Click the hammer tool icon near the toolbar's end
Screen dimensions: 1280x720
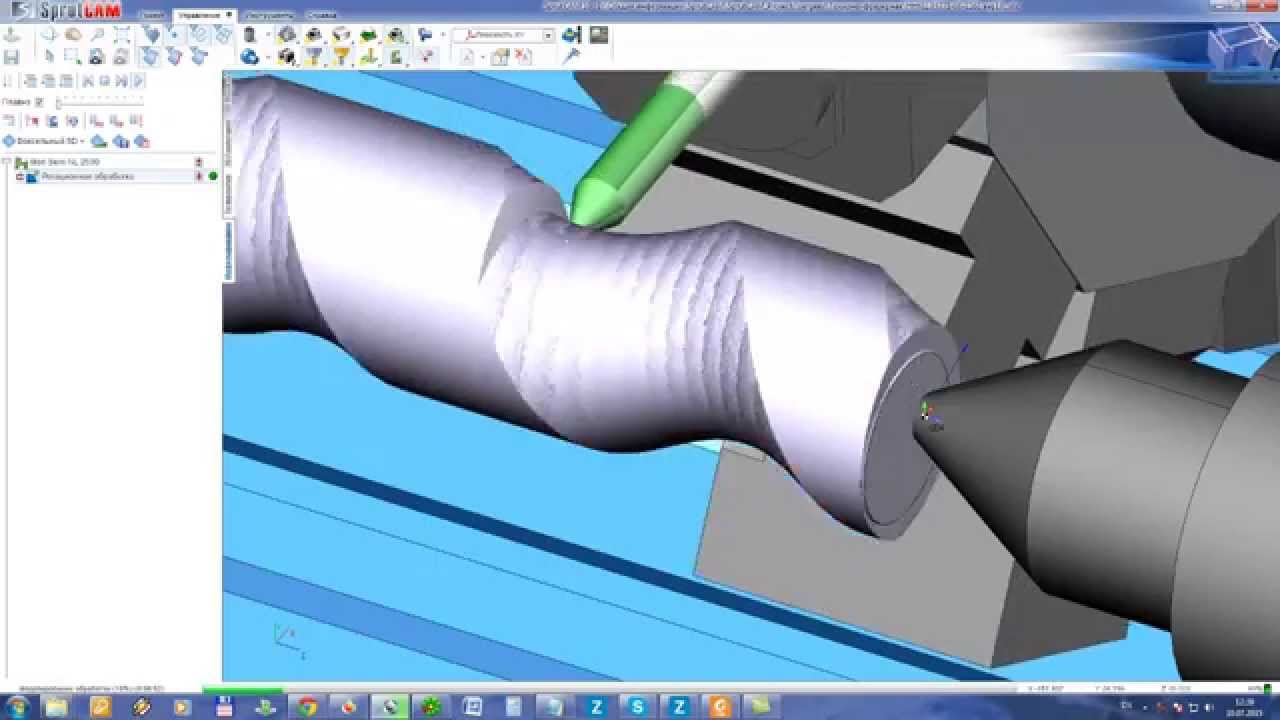(x=572, y=57)
